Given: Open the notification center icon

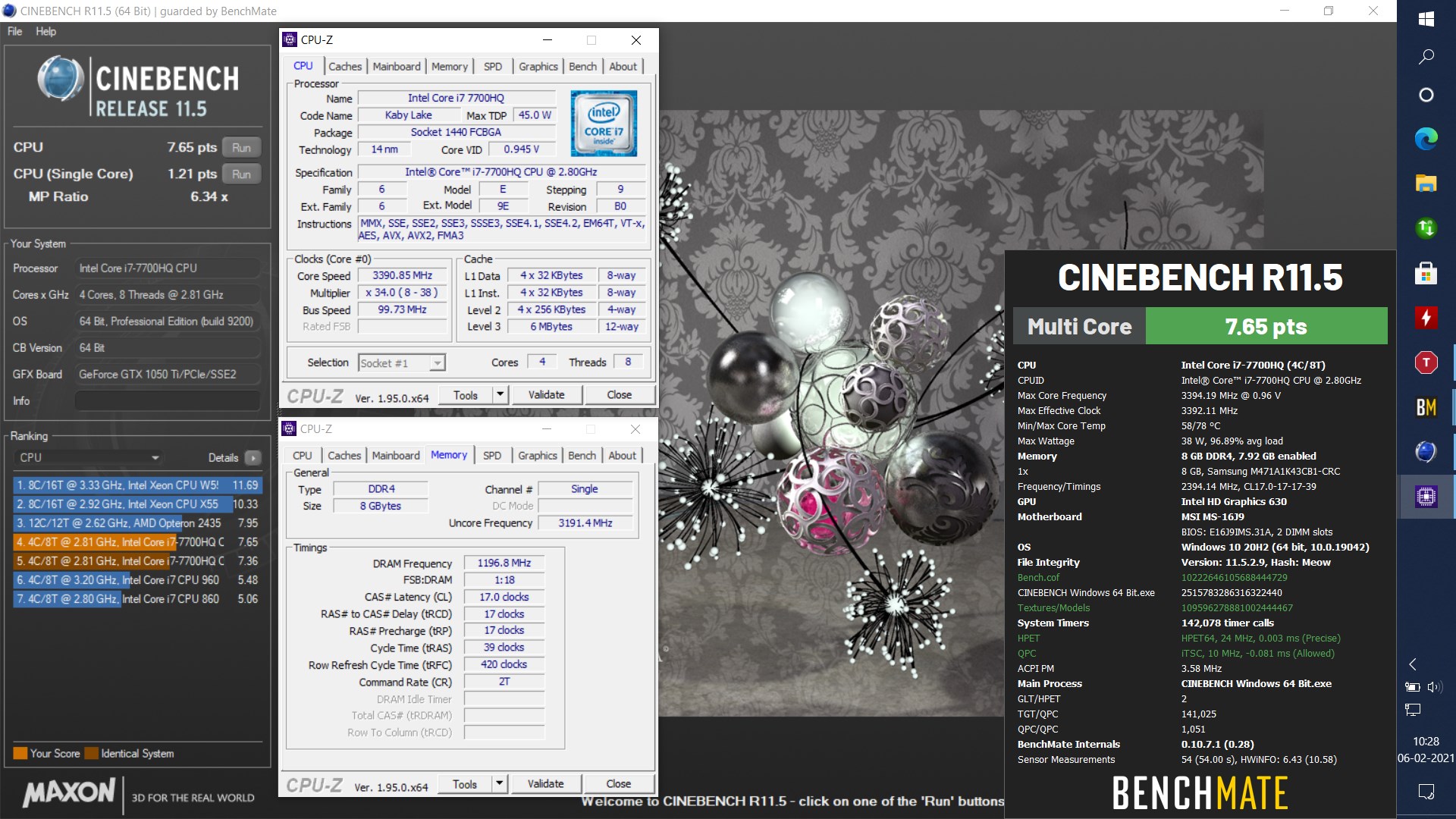Looking at the screenshot, I should (1426, 792).
